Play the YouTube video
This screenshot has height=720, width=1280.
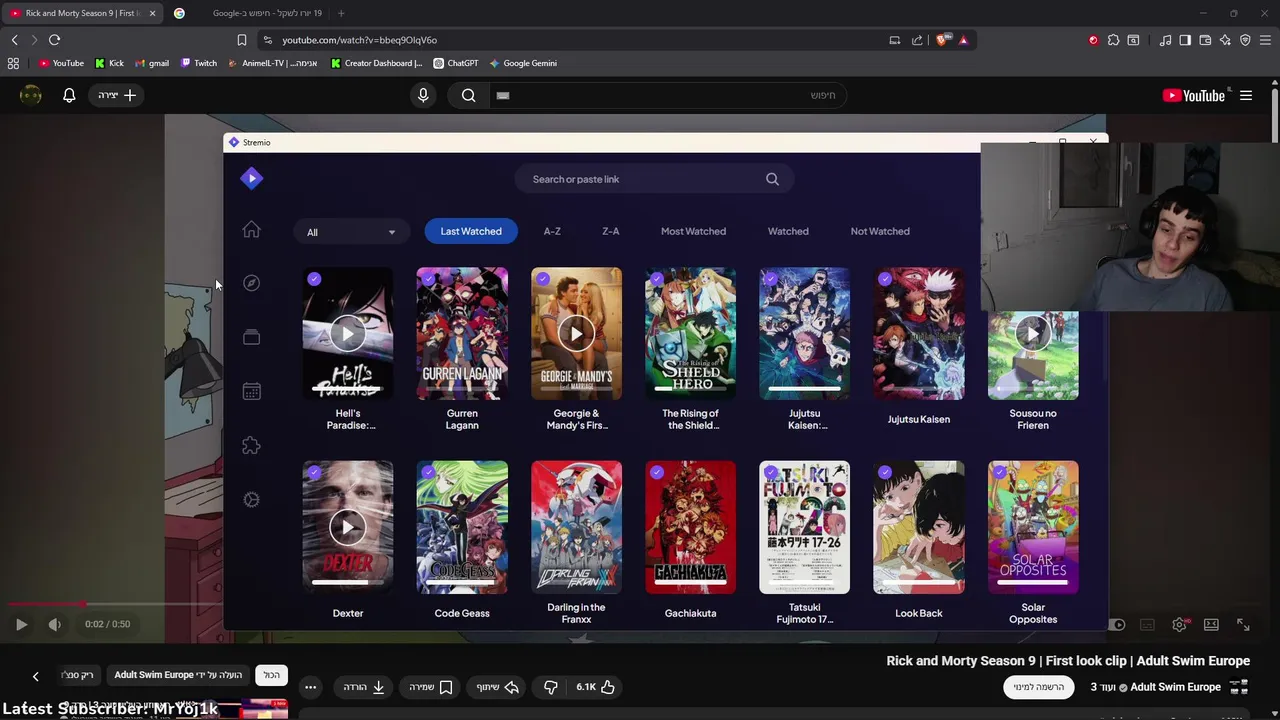click(x=21, y=624)
